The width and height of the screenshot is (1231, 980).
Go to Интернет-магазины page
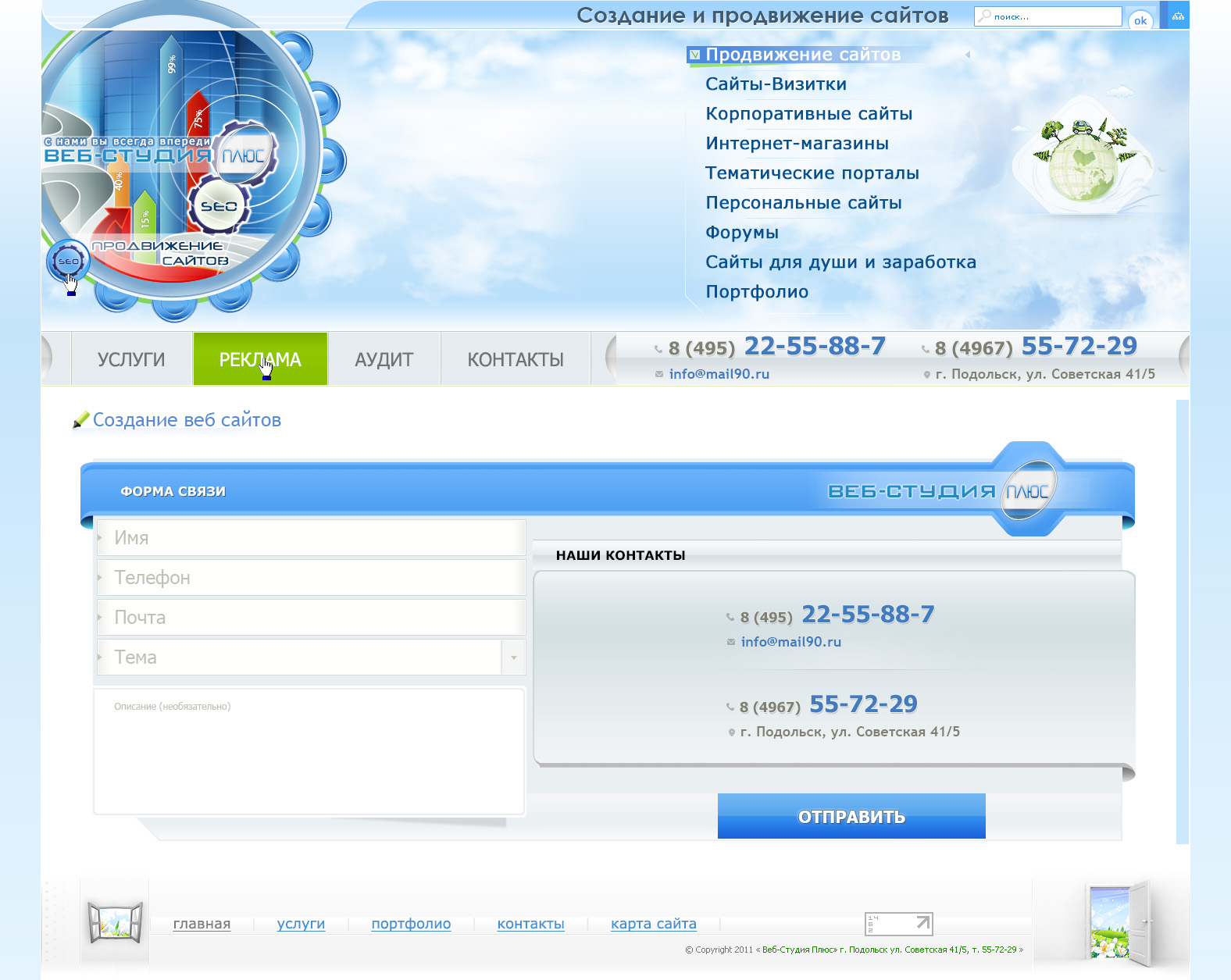point(797,144)
